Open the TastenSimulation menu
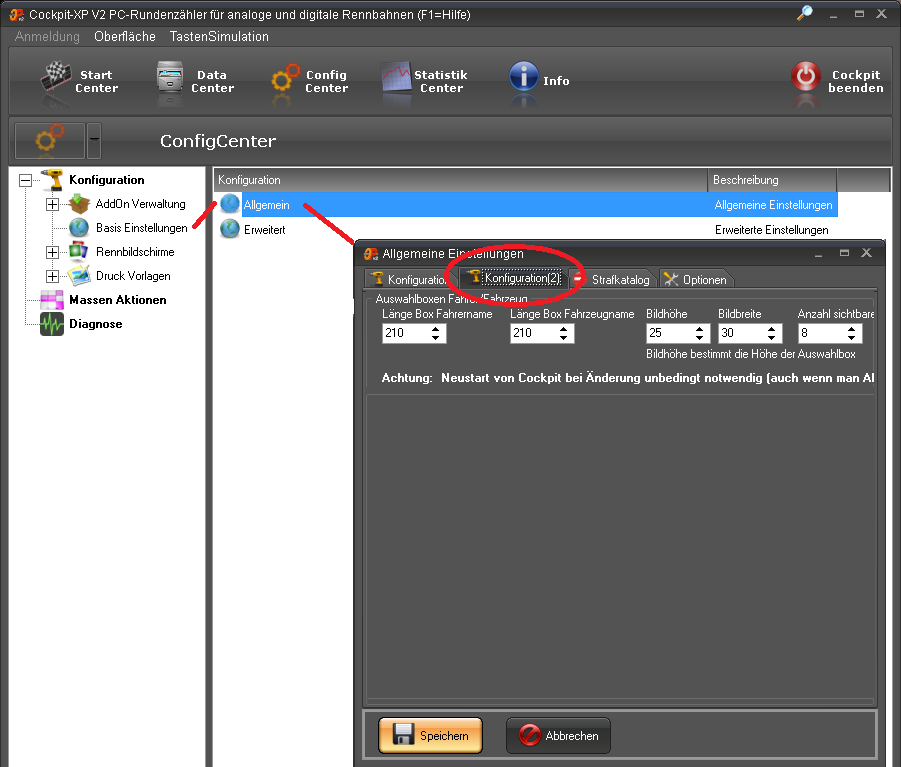This screenshot has width=901, height=767. 219,36
